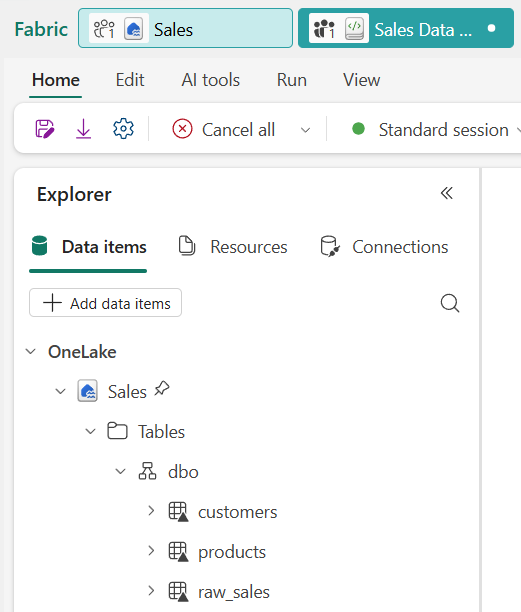Select the Tables folder label

(x=161, y=432)
